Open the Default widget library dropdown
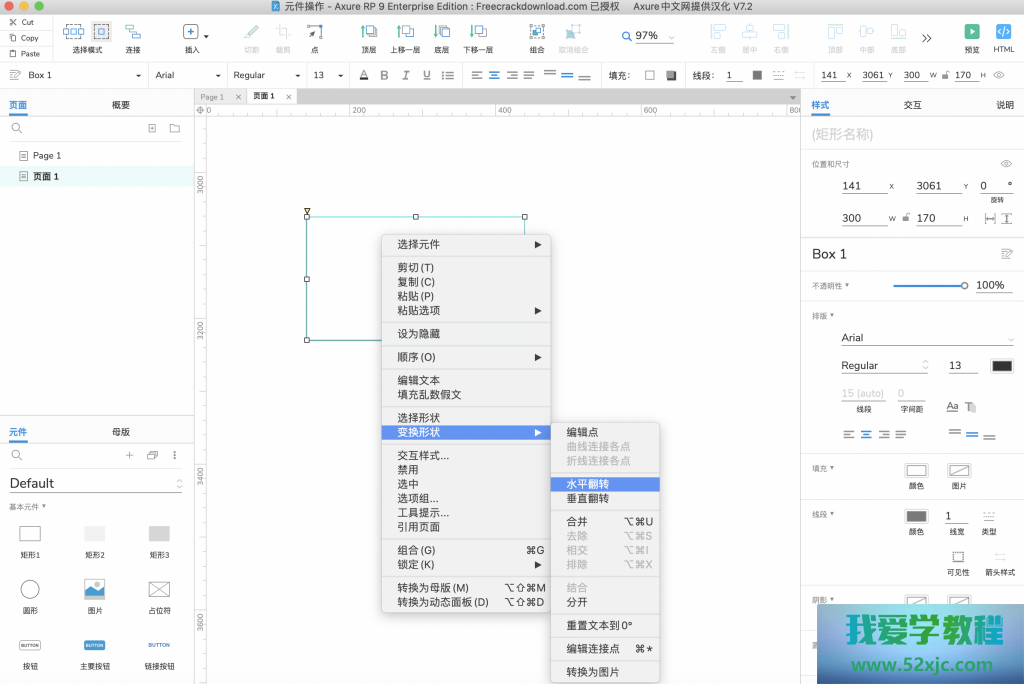Image resolution: width=1024 pixels, height=684 pixels. click(x=95, y=483)
